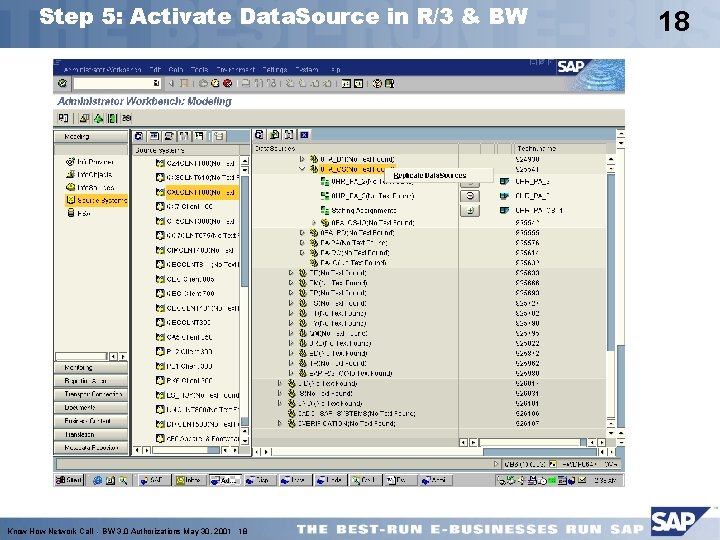Click the SAP taskbar button
The image size is (720, 540).
coord(153,480)
